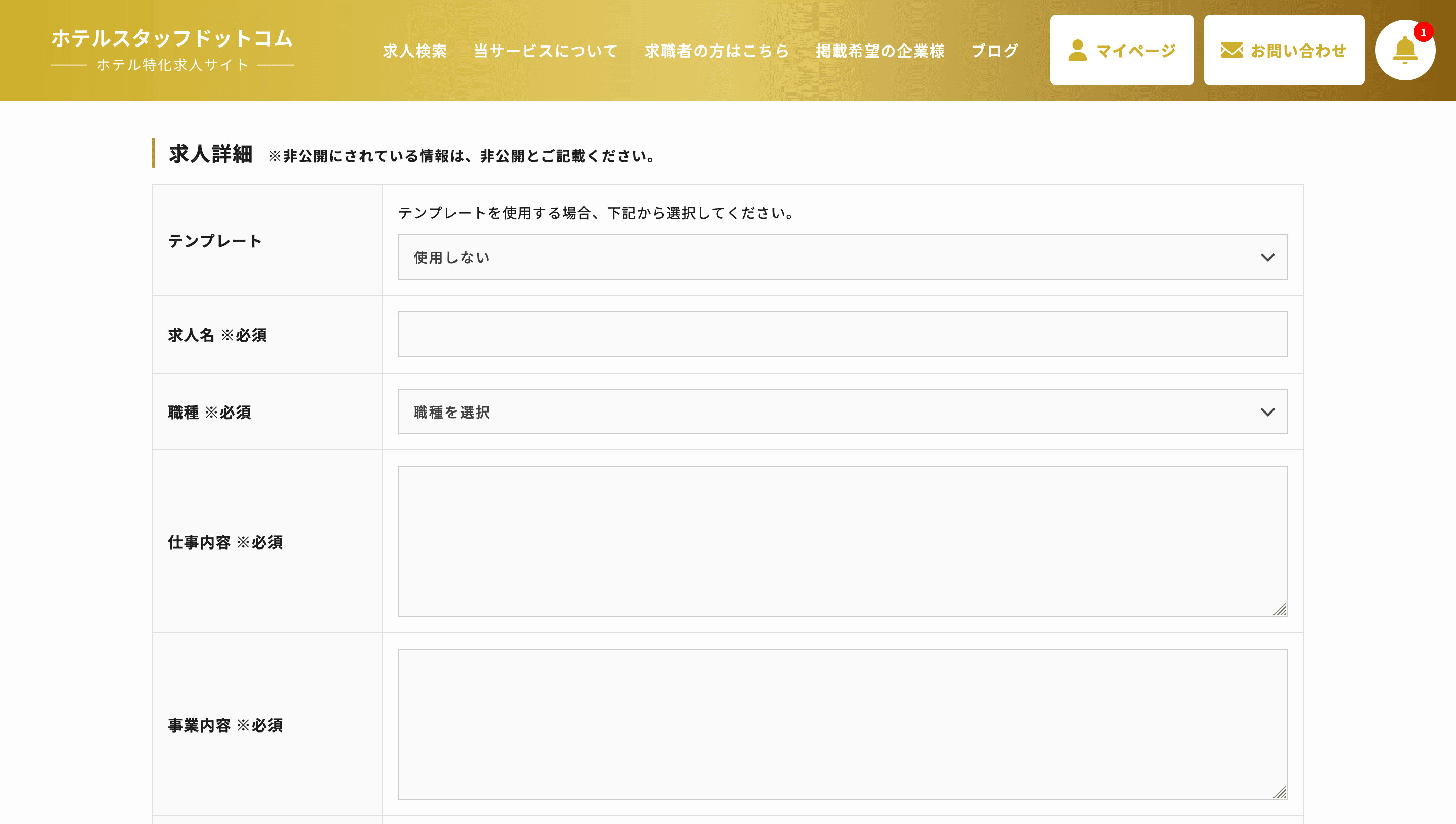Go to 当サービスについて menu item
Image resolution: width=1456 pixels, height=824 pixels.
tap(545, 51)
